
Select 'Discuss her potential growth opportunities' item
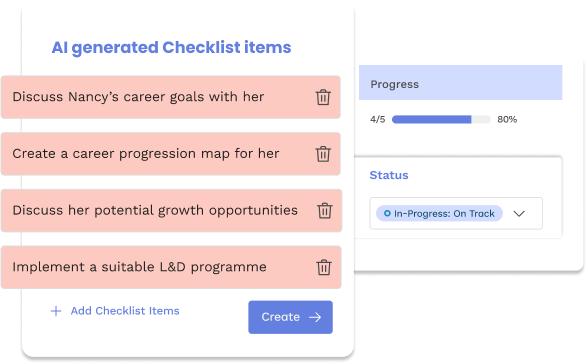point(171,210)
